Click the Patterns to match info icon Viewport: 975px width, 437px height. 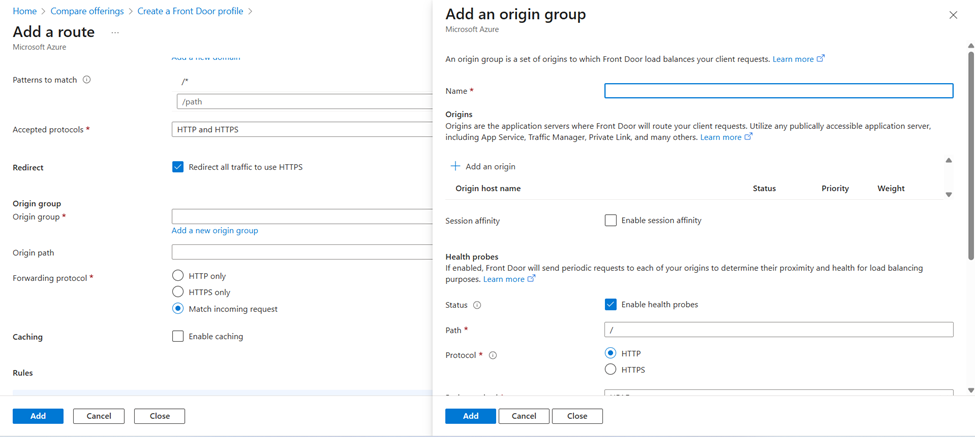point(86,80)
